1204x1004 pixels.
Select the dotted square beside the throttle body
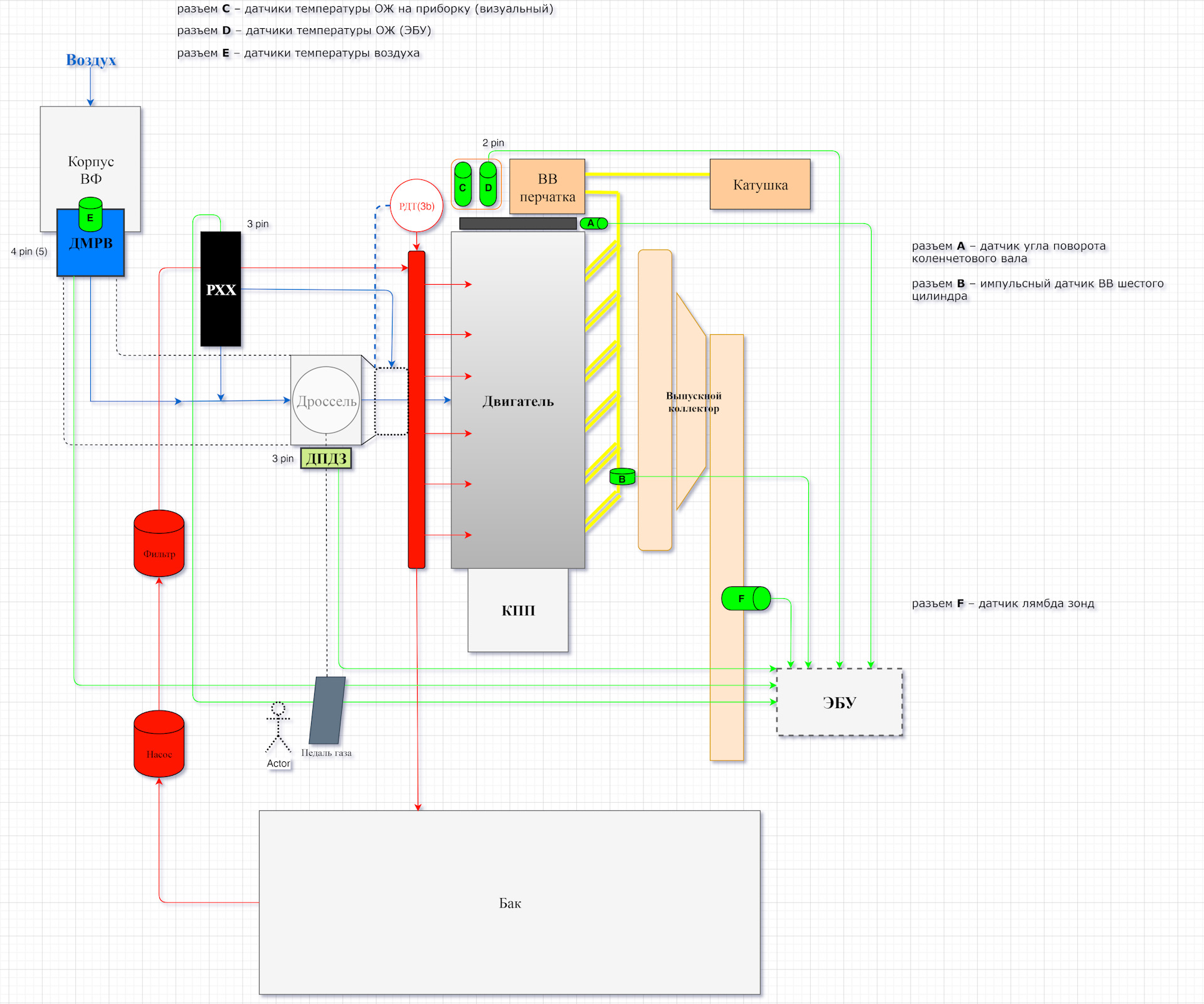(392, 401)
